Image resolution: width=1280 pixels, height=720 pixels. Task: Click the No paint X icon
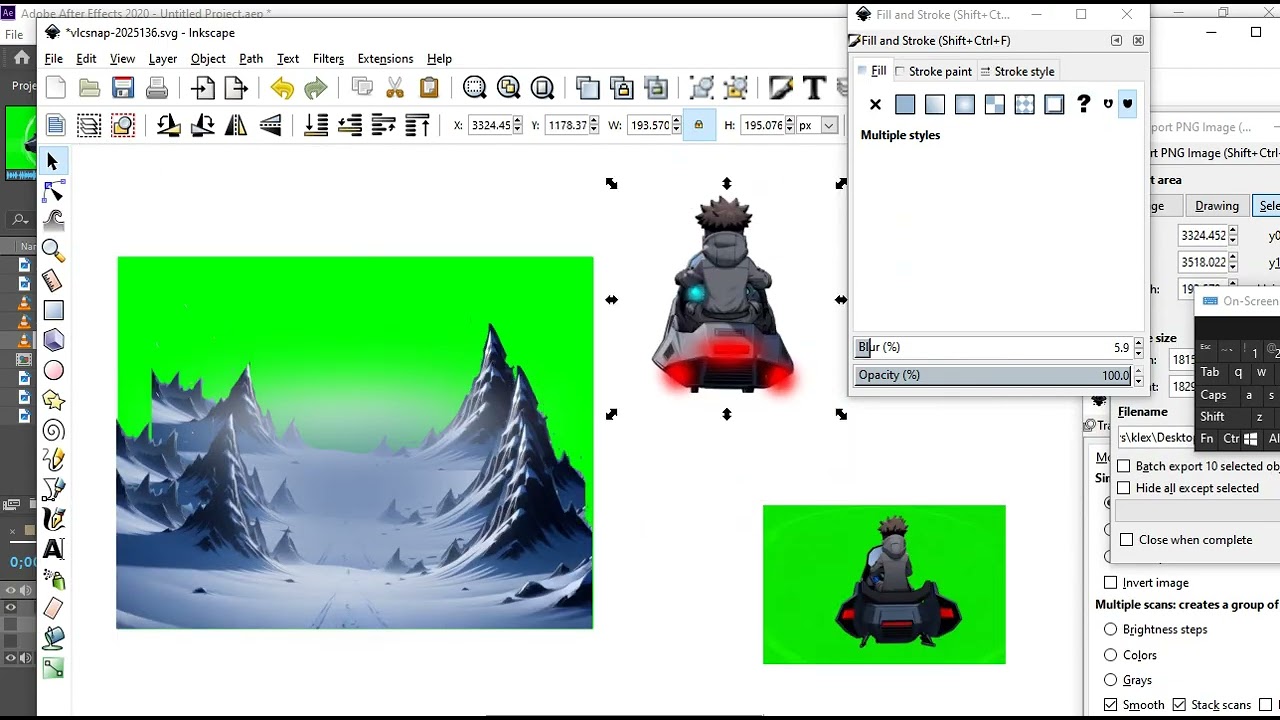[x=875, y=104]
